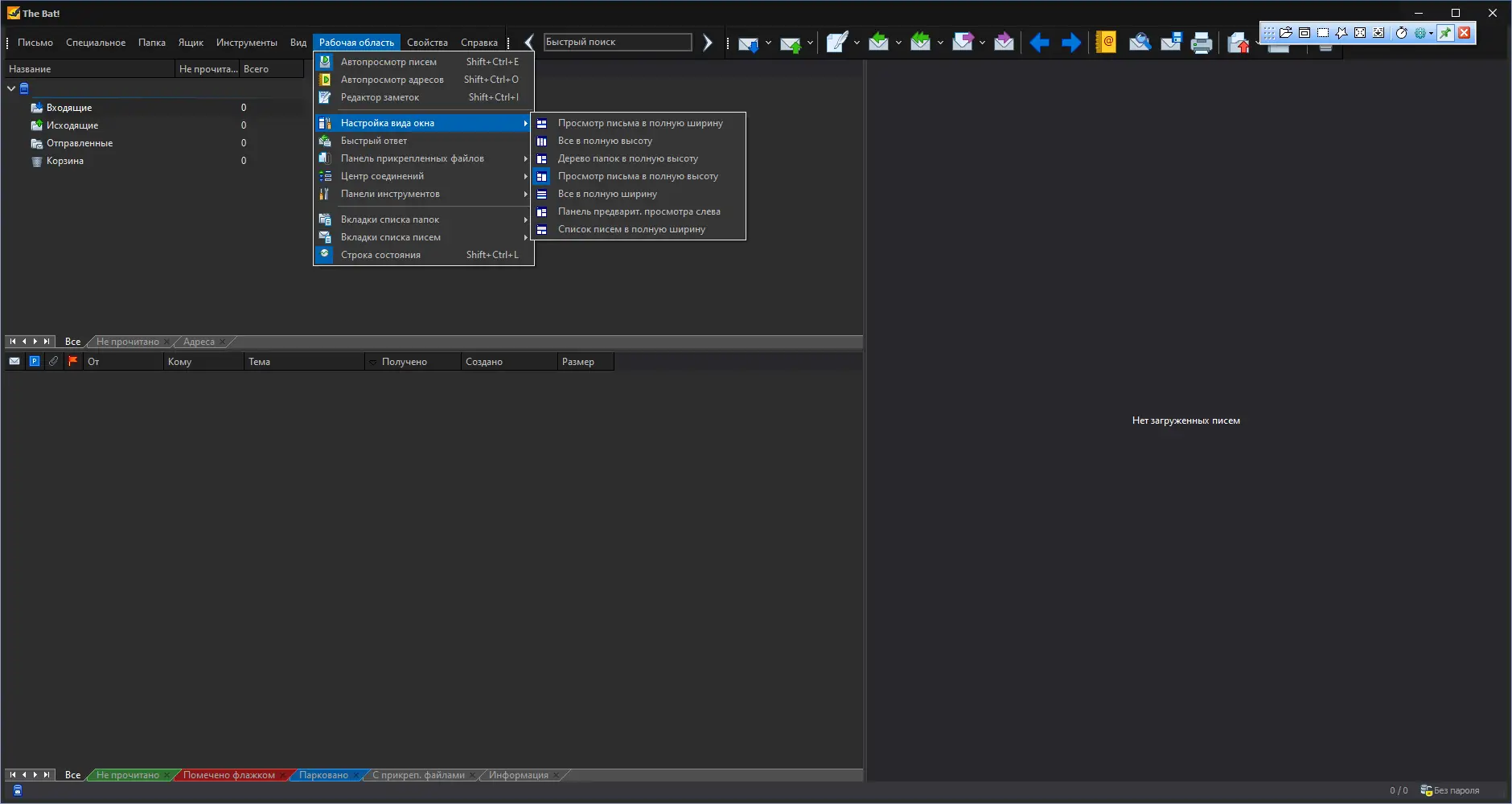Open dropdown arrow next to send queued mail

tap(810, 43)
